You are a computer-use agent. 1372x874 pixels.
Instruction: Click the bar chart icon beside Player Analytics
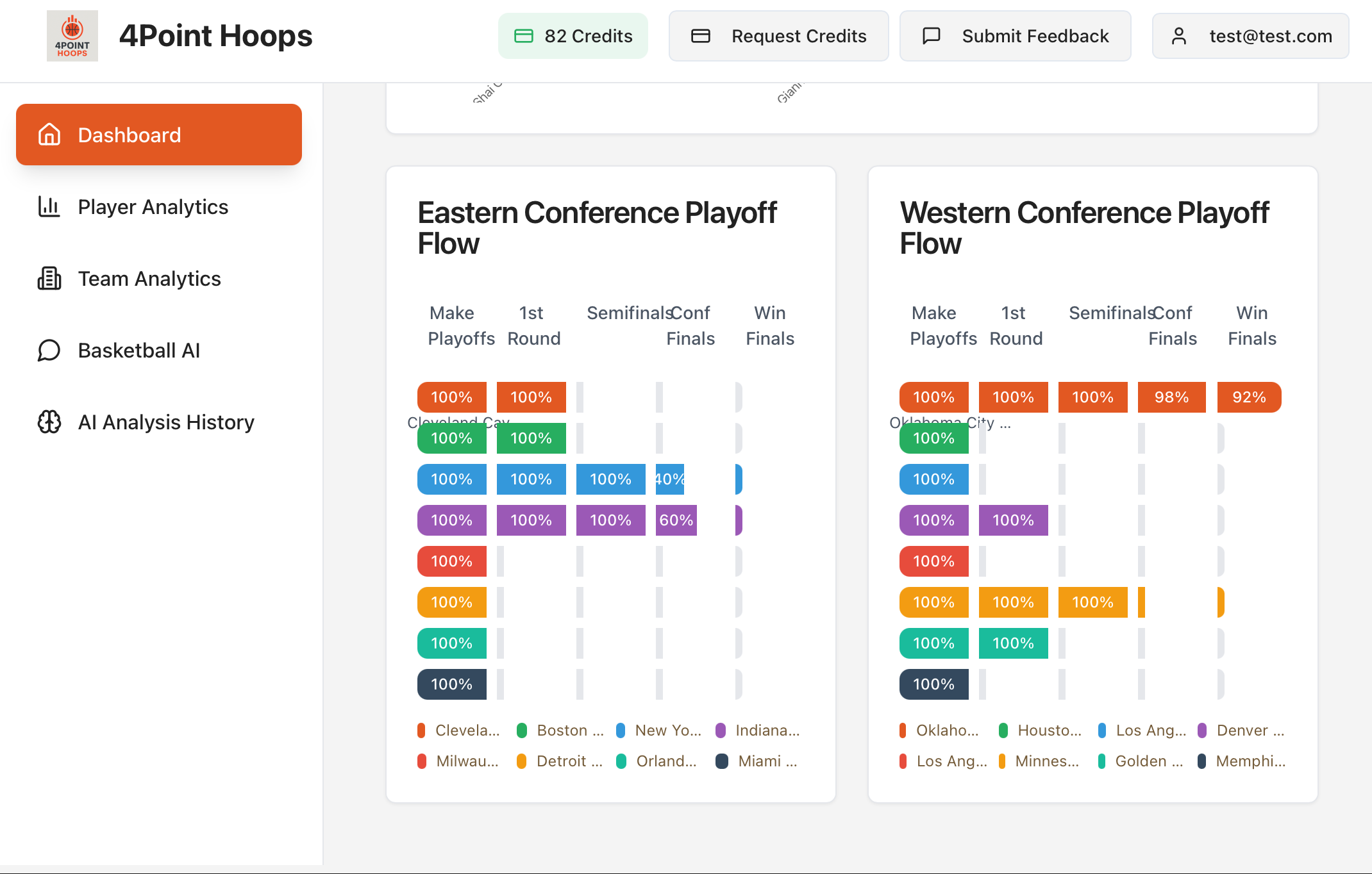tap(49, 206)
